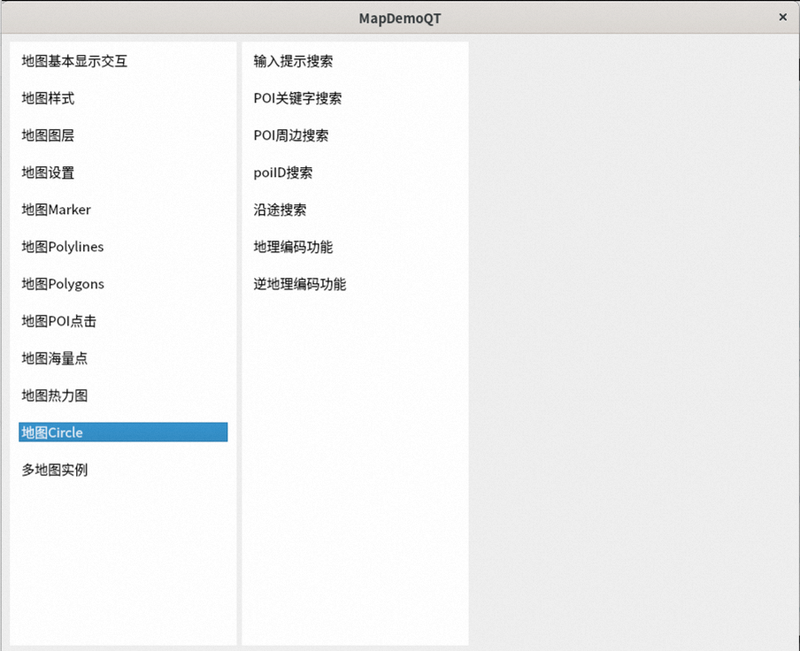Open POI关键字搜索 item
Viewport: 800px width, 651px height.
pyautogui.click(x=355, y=98)
